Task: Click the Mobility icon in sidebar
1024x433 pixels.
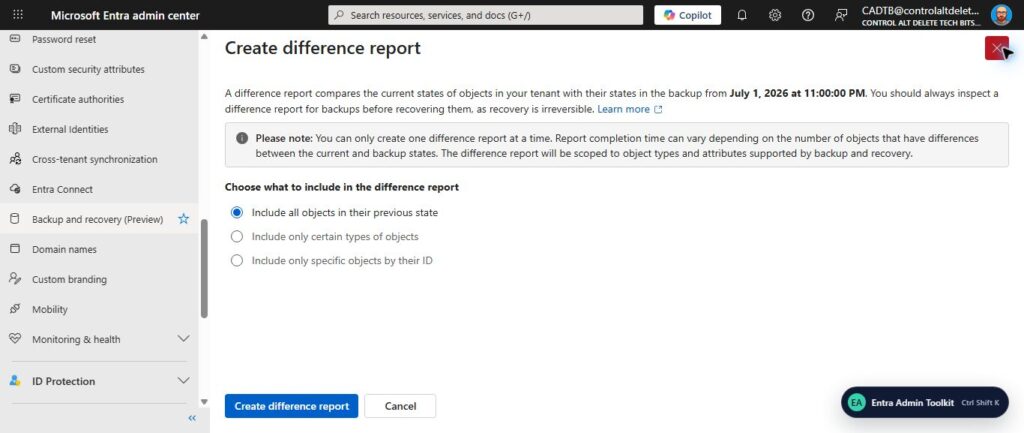Action: tap(15, 310)
